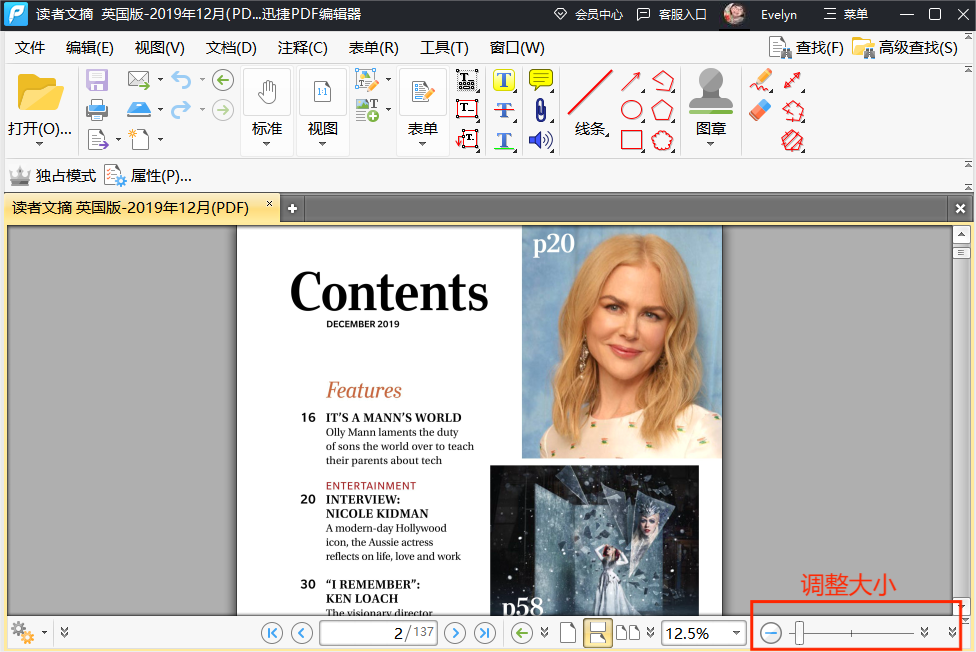
Task: Click the 查找(F) find button
Action: [x=806, y=47]
